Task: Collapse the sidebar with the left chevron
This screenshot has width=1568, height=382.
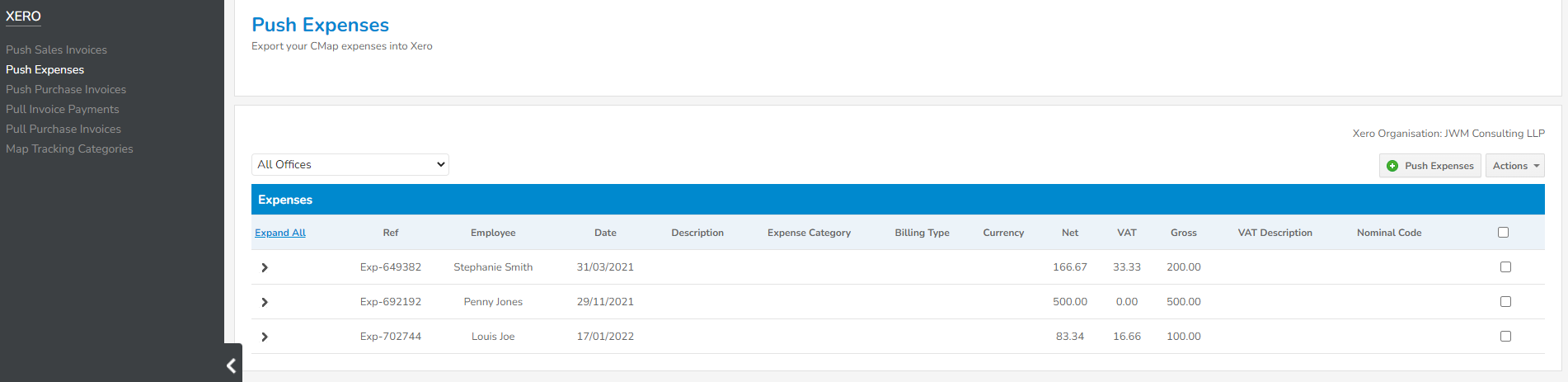Action: point(232,365)
